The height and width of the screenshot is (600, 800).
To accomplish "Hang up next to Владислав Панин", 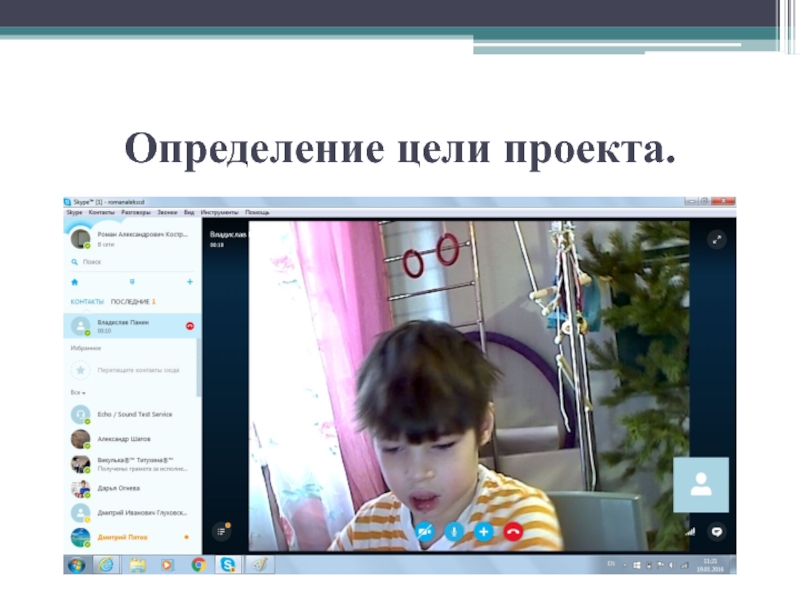I will [190, 326].
